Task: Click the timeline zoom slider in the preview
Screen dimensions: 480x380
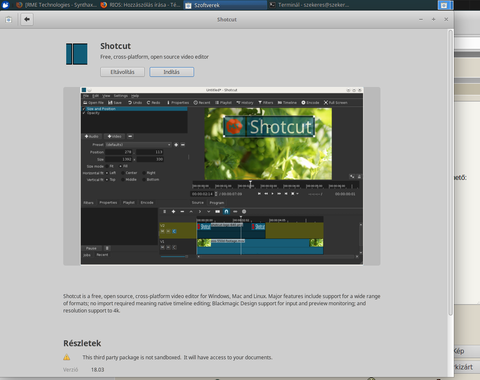Action: [x=174, y=257]
